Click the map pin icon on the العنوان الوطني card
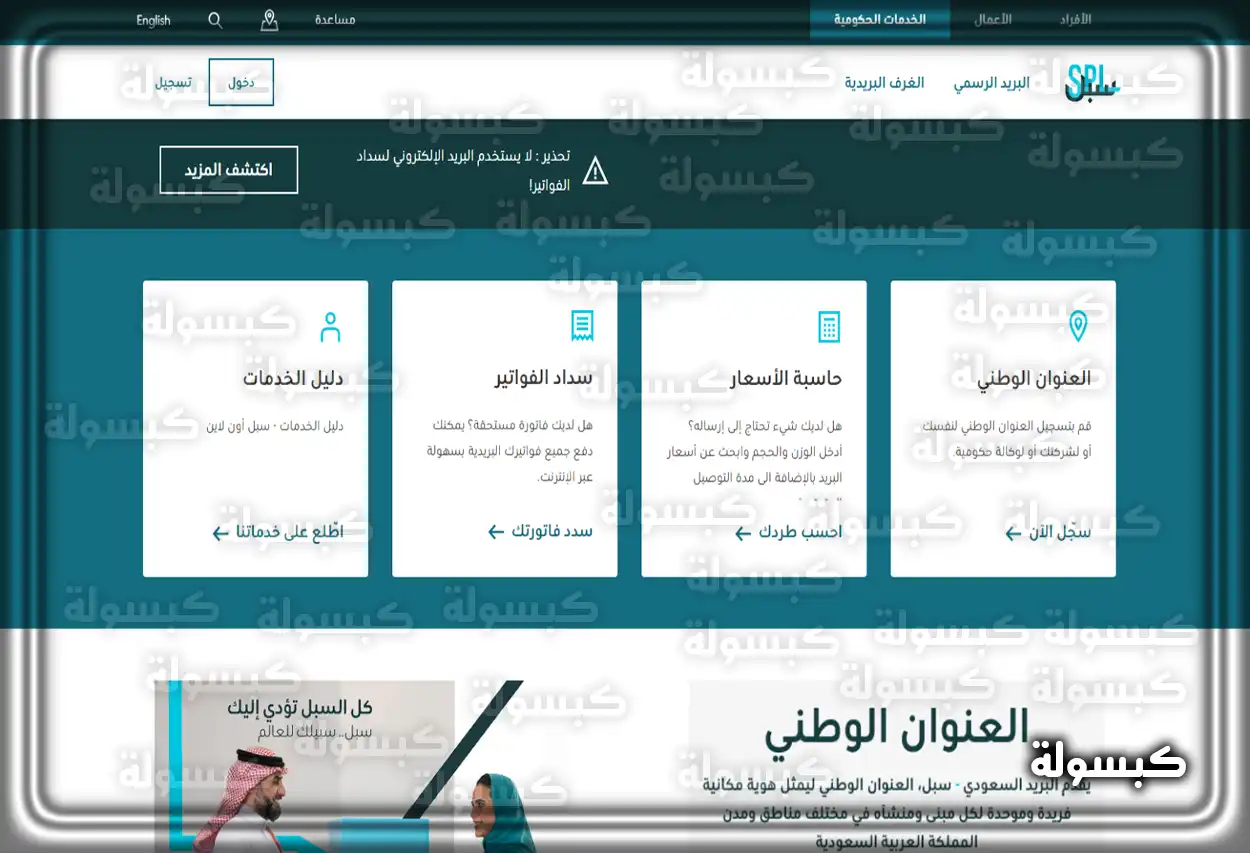The image size is (1250, 853). click(x=1079, y=325)
